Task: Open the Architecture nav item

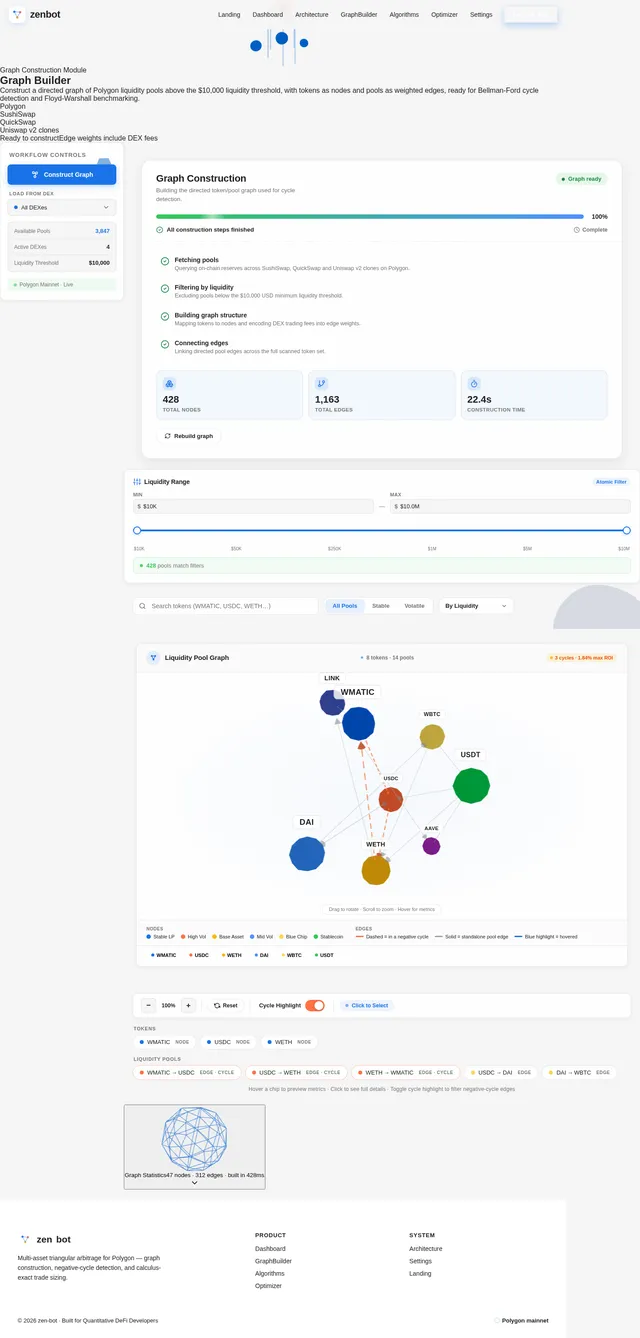Action: click(x=311, y=15)
